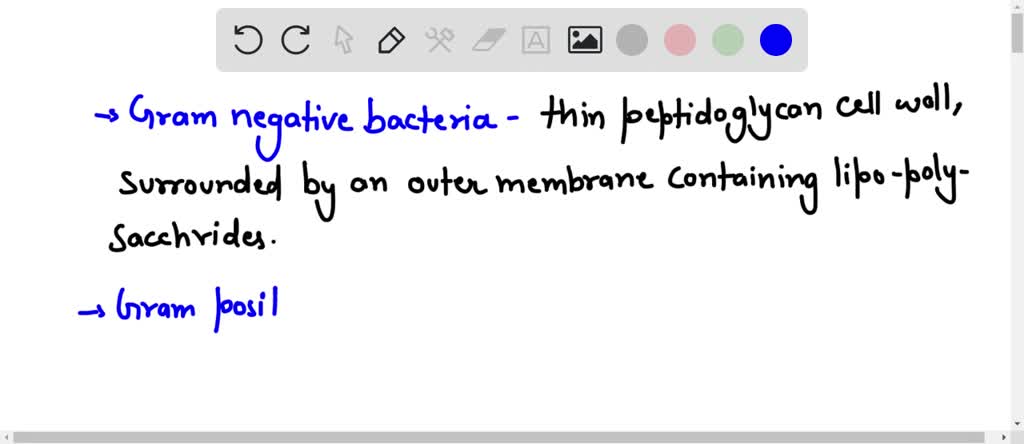Image resolution: width=1024 pixels, height=444 pixels.
Task: Click the redo arrow icon
Action: 295,40
